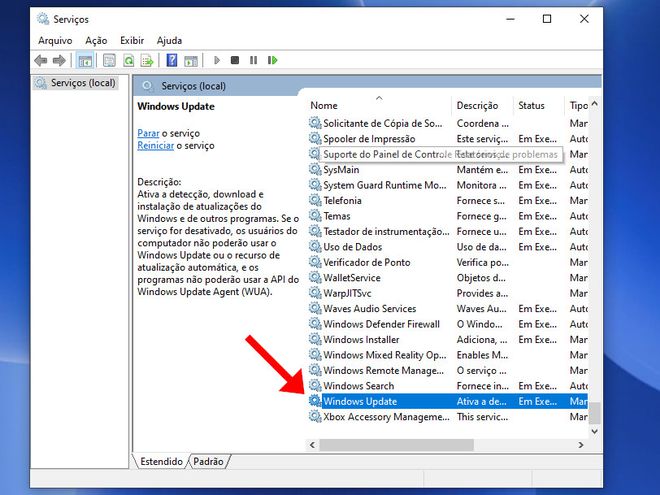This screenshot has width=660, height=495.
Task: Click the Restart Service green button
Action: pos(273,60)
